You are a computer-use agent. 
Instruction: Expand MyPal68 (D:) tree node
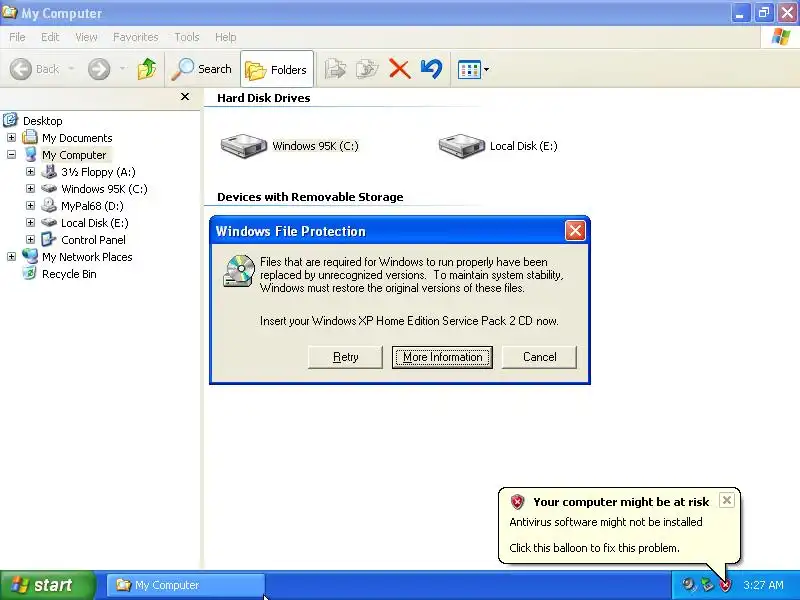click(30, 206)
